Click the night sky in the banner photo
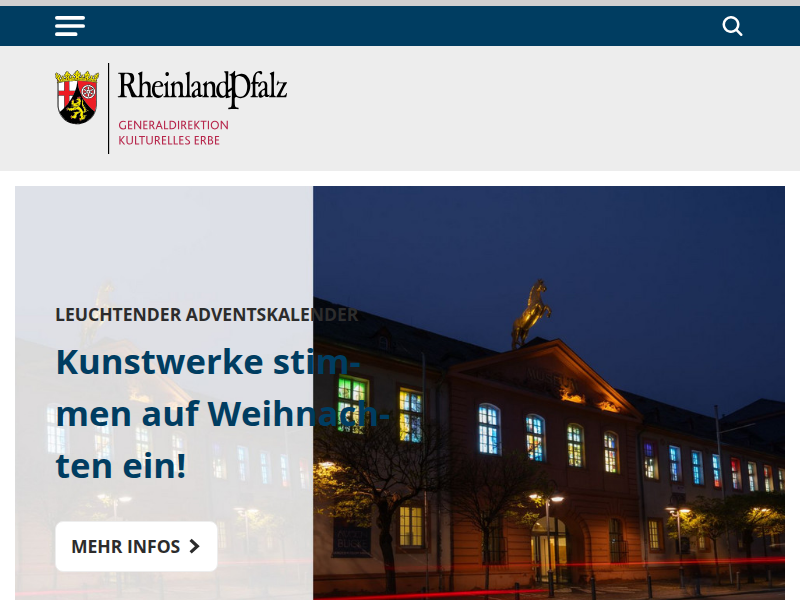 click(650, 260)
